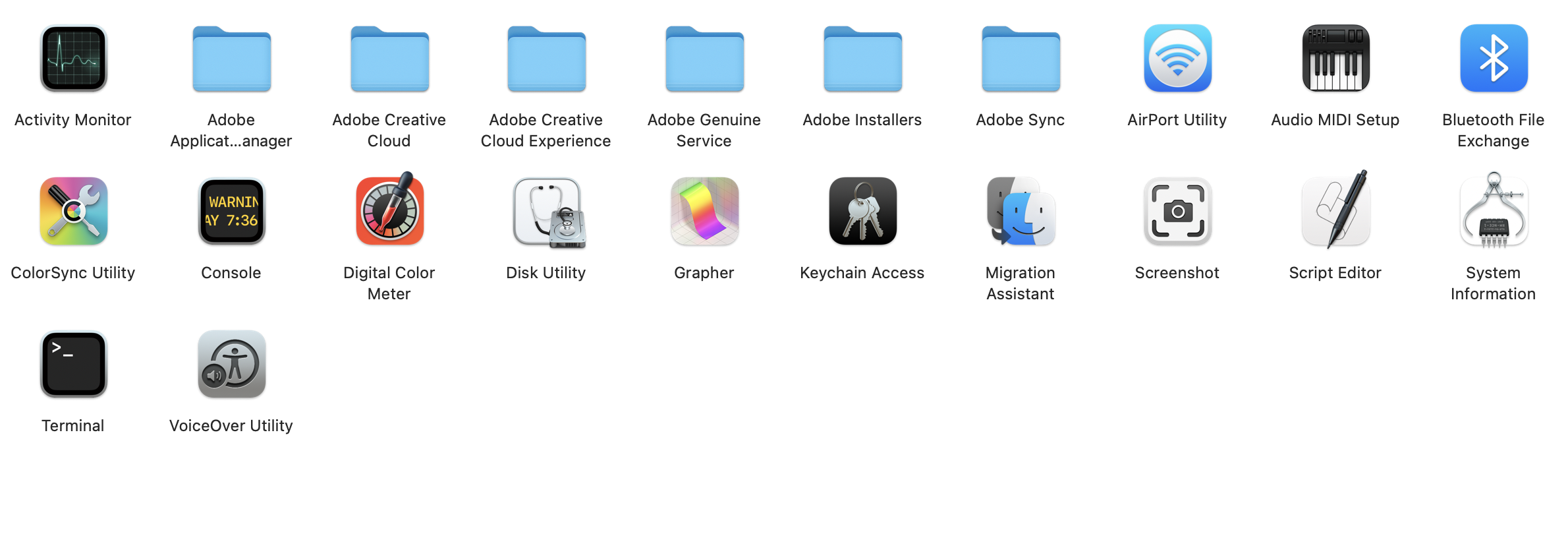Select the "Audio MIDI Setup" name text

coord(1335,120)
